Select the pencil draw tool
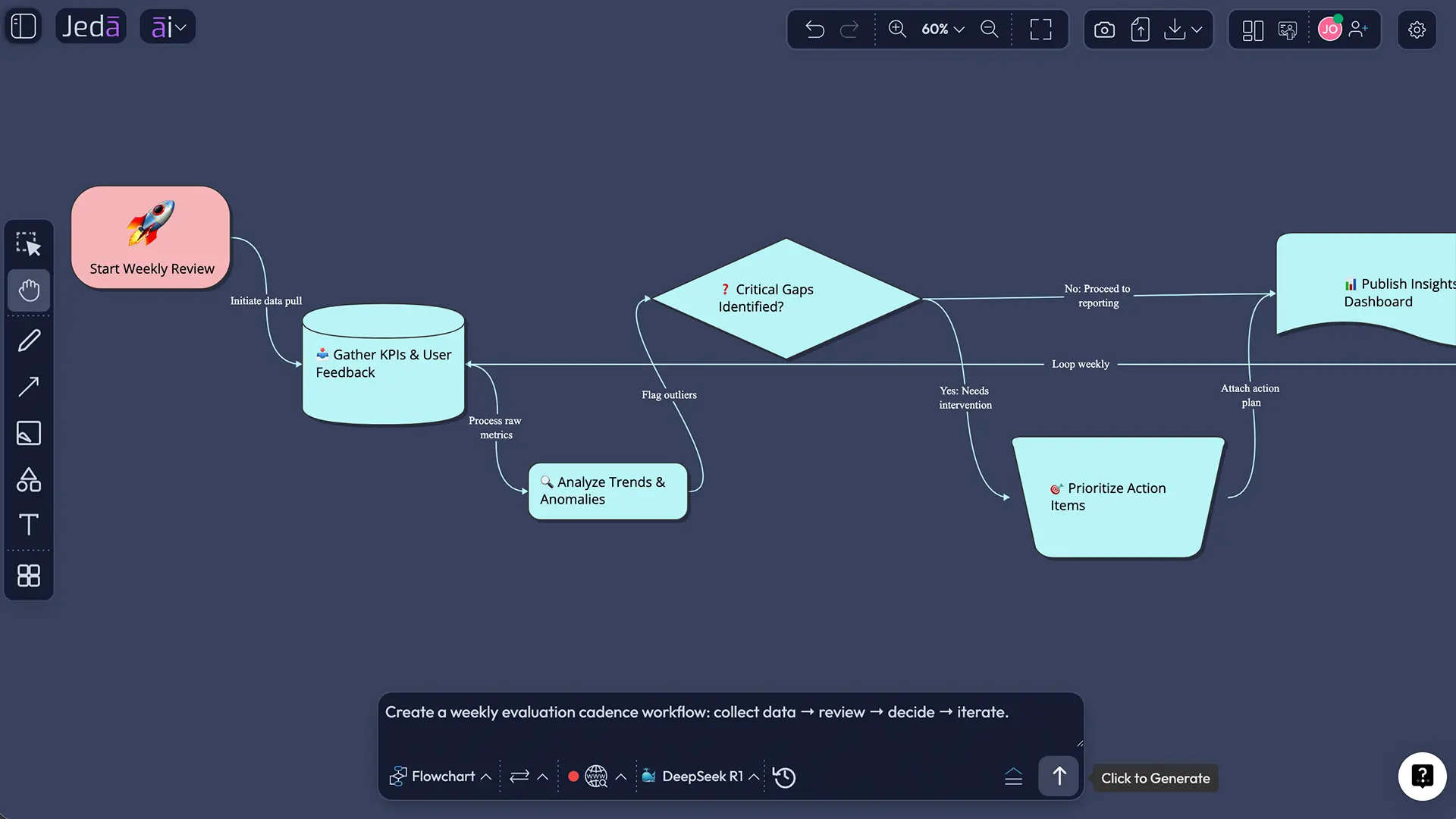This screenshot has width=1456, height=819. pyautogui.click(x=29, y=340)
